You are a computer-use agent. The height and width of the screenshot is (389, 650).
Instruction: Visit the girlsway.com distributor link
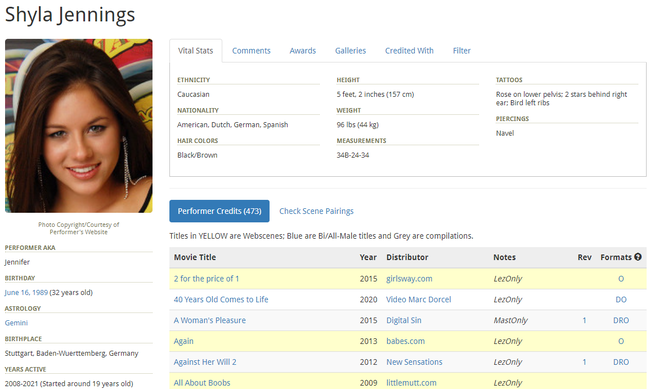click(409, 279)
